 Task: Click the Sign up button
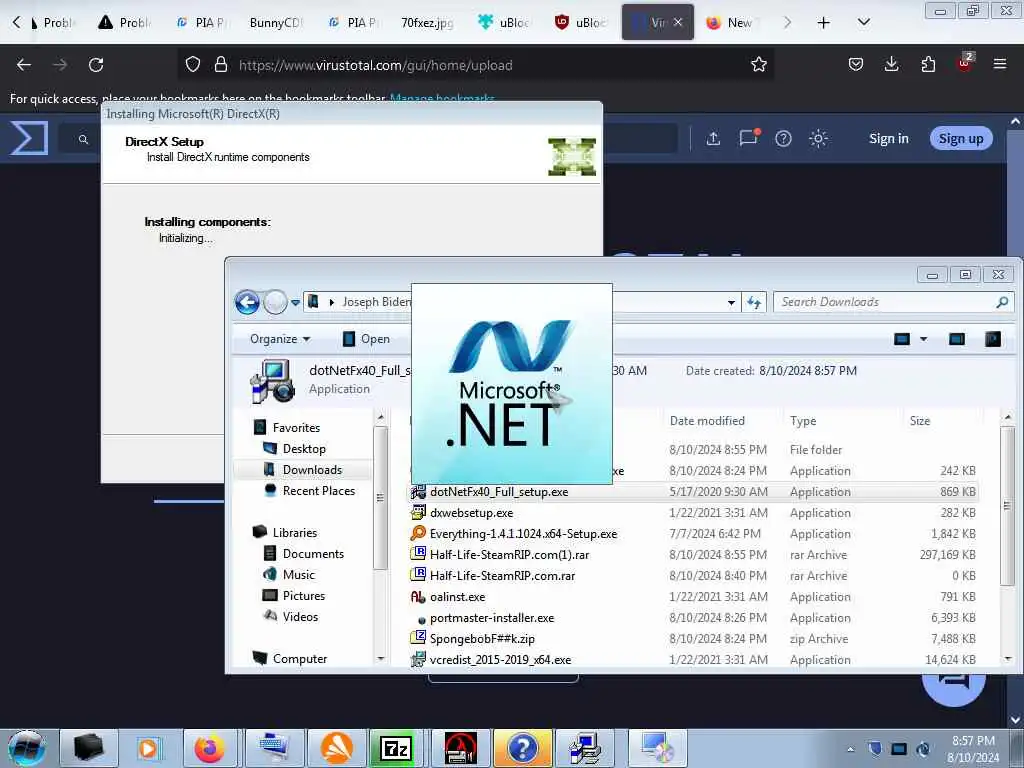[x=961, y=138]
